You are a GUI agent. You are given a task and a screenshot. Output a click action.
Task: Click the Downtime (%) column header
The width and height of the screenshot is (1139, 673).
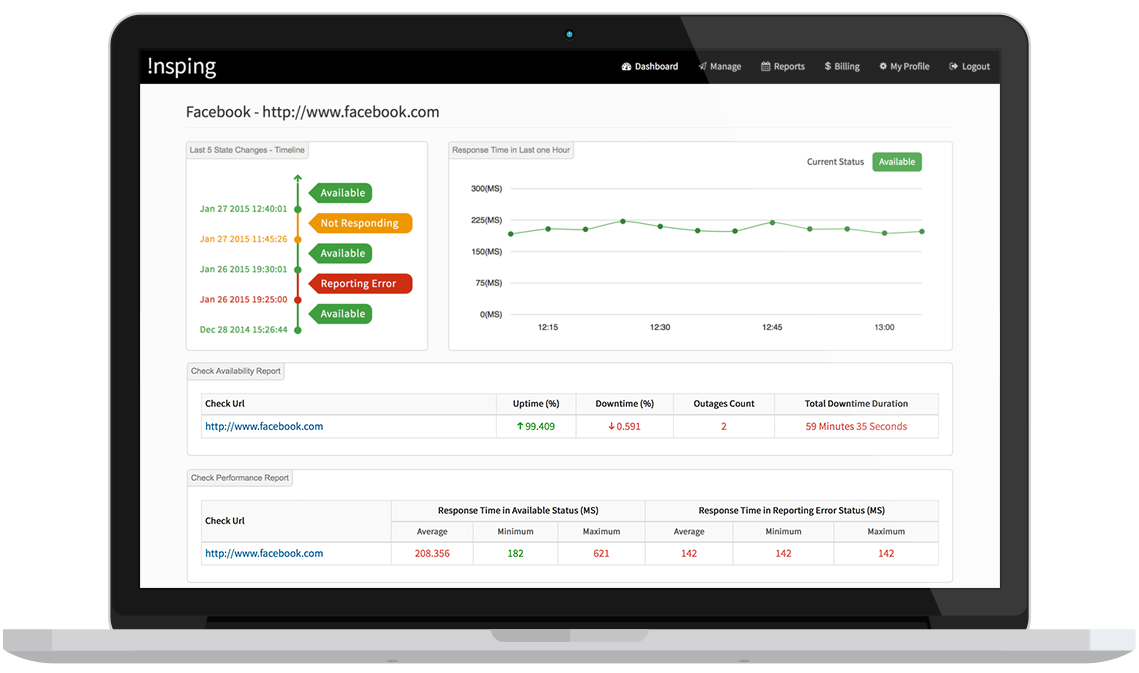point(625,403)
